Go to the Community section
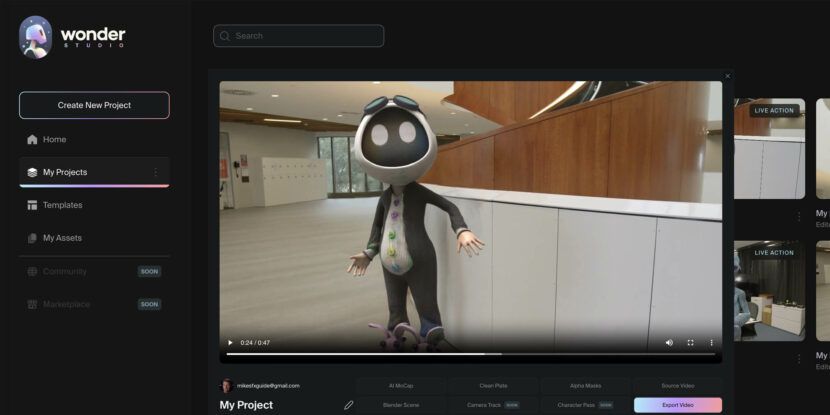This screenshot has height=415, width=830. tap(65, 271)
